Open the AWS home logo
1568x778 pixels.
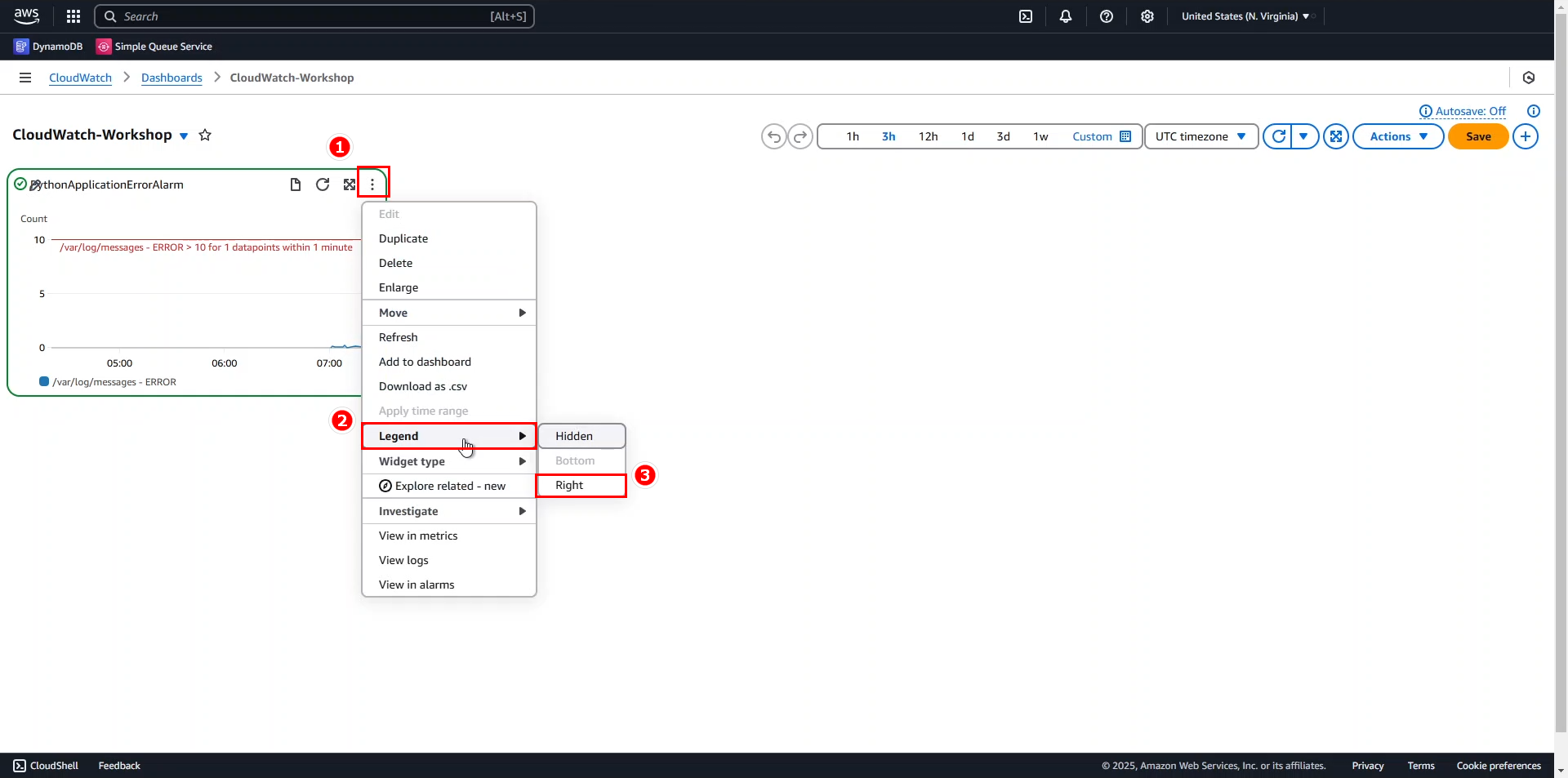tap(26, 16)
